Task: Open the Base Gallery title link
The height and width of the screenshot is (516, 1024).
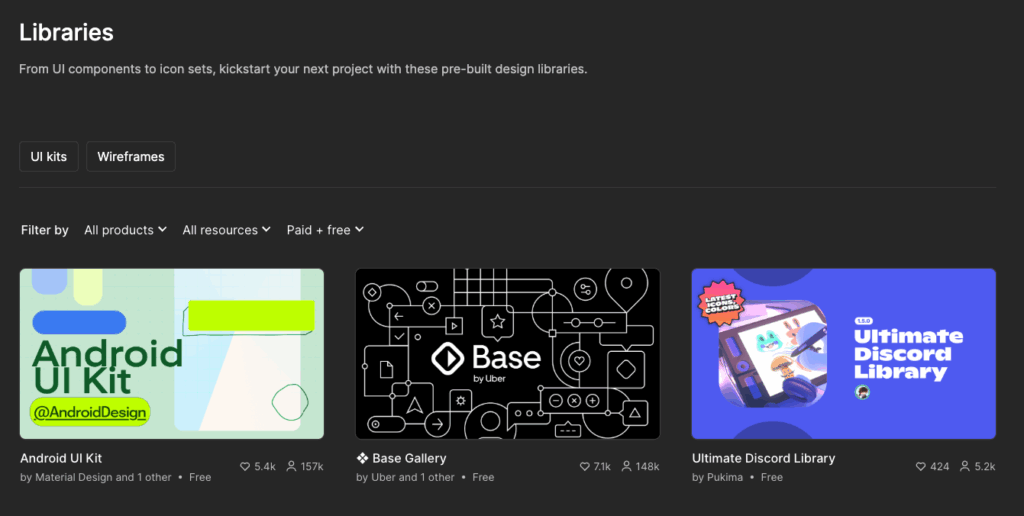Action: coord(409,458)
